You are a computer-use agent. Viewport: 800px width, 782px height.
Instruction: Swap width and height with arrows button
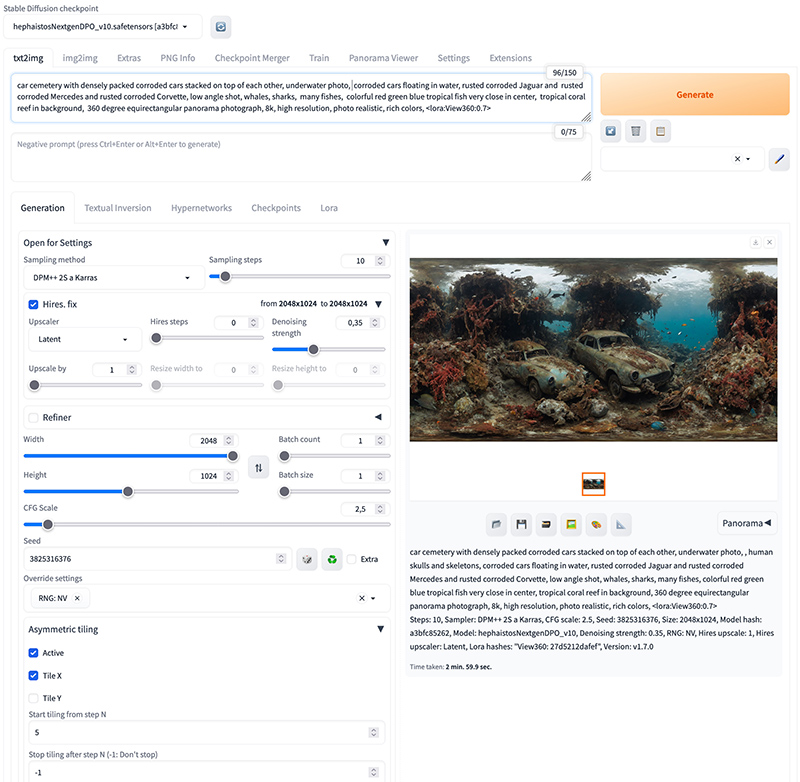258,467
